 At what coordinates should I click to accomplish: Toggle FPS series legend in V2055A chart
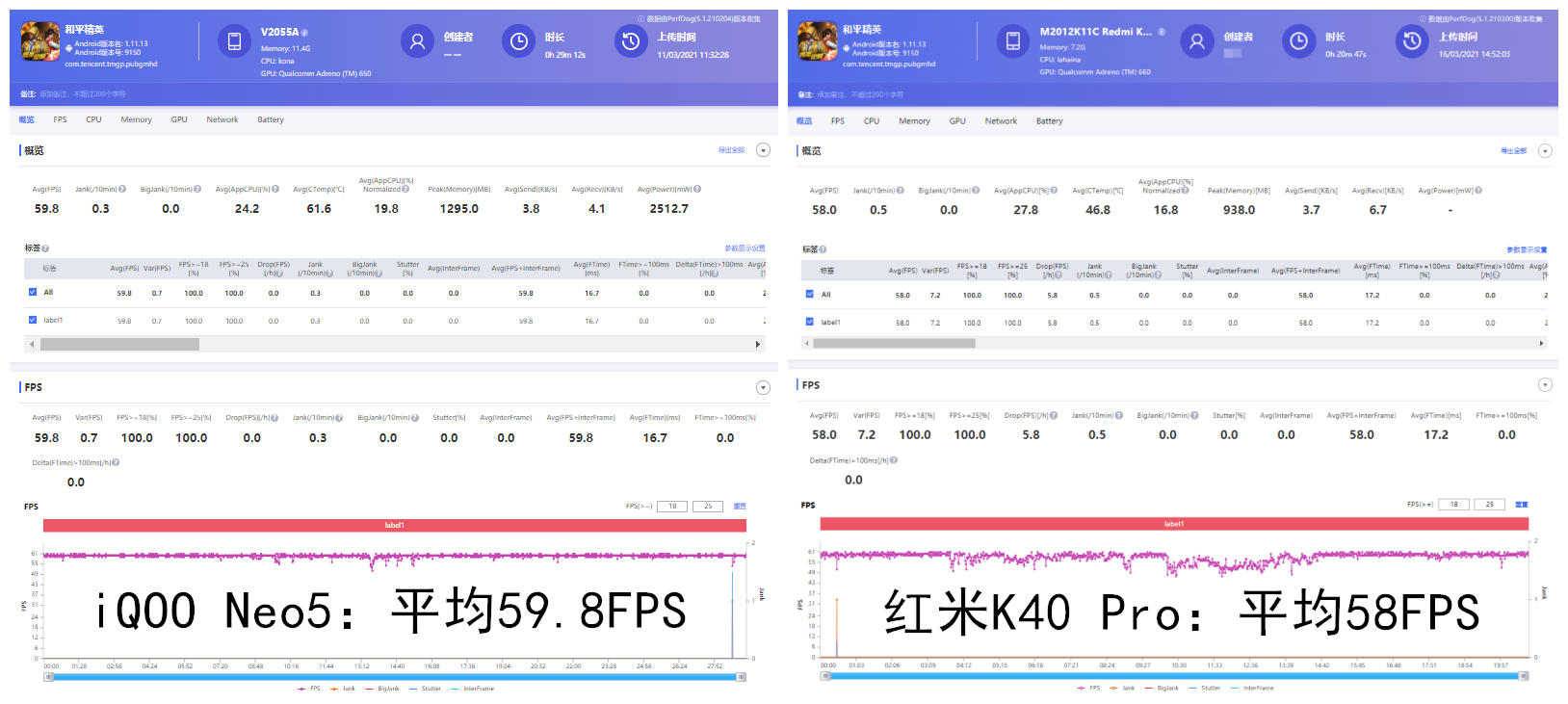309,689
